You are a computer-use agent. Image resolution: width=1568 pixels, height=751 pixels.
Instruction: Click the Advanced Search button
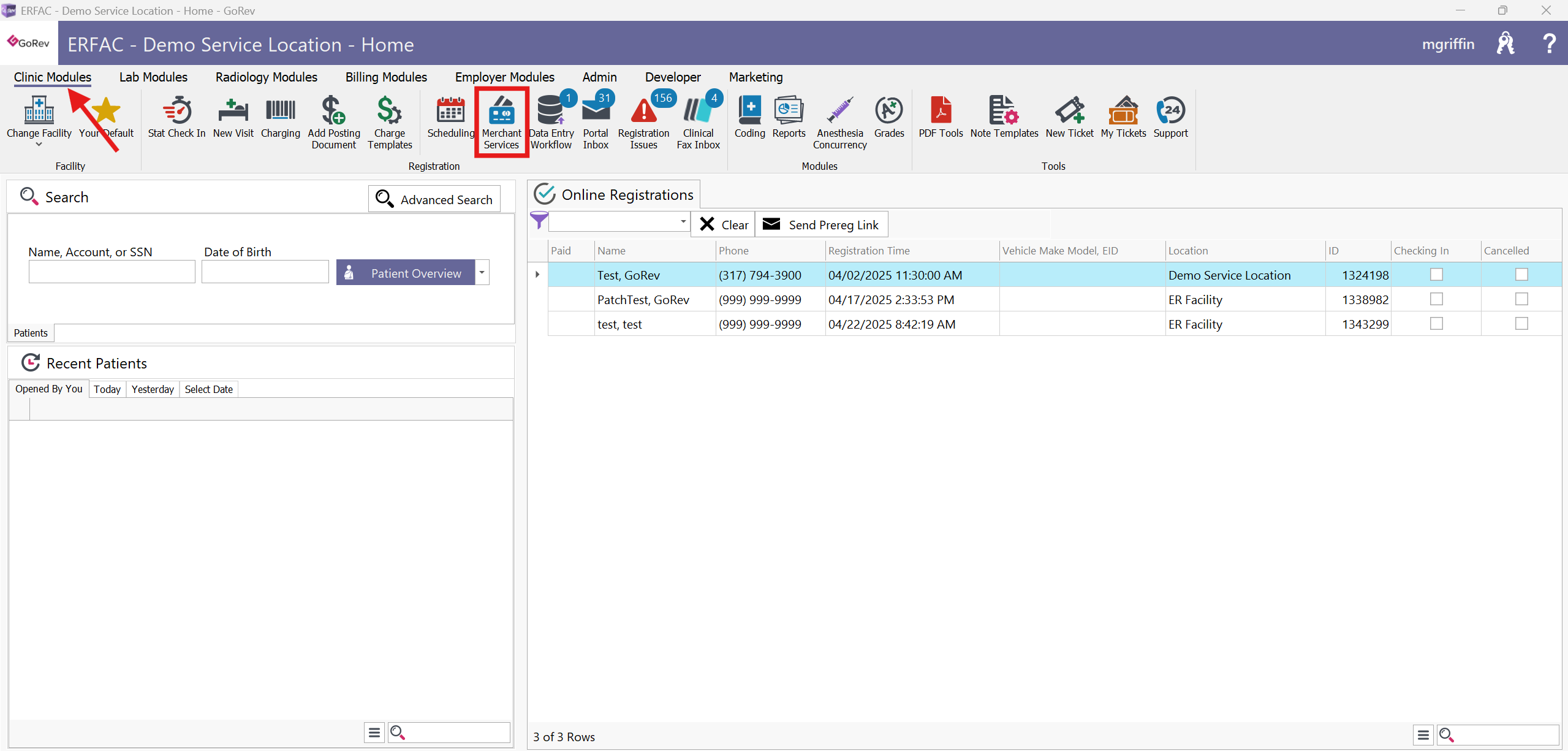434,199
